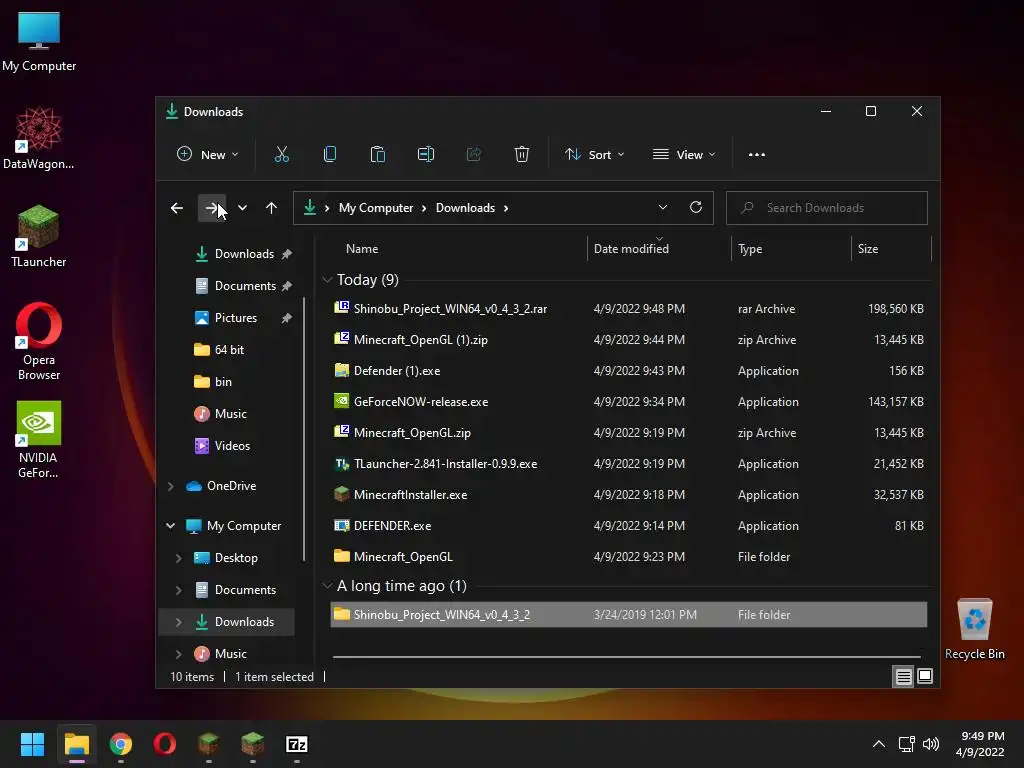Click the Copy icon in toolbar

click(330, 155)
